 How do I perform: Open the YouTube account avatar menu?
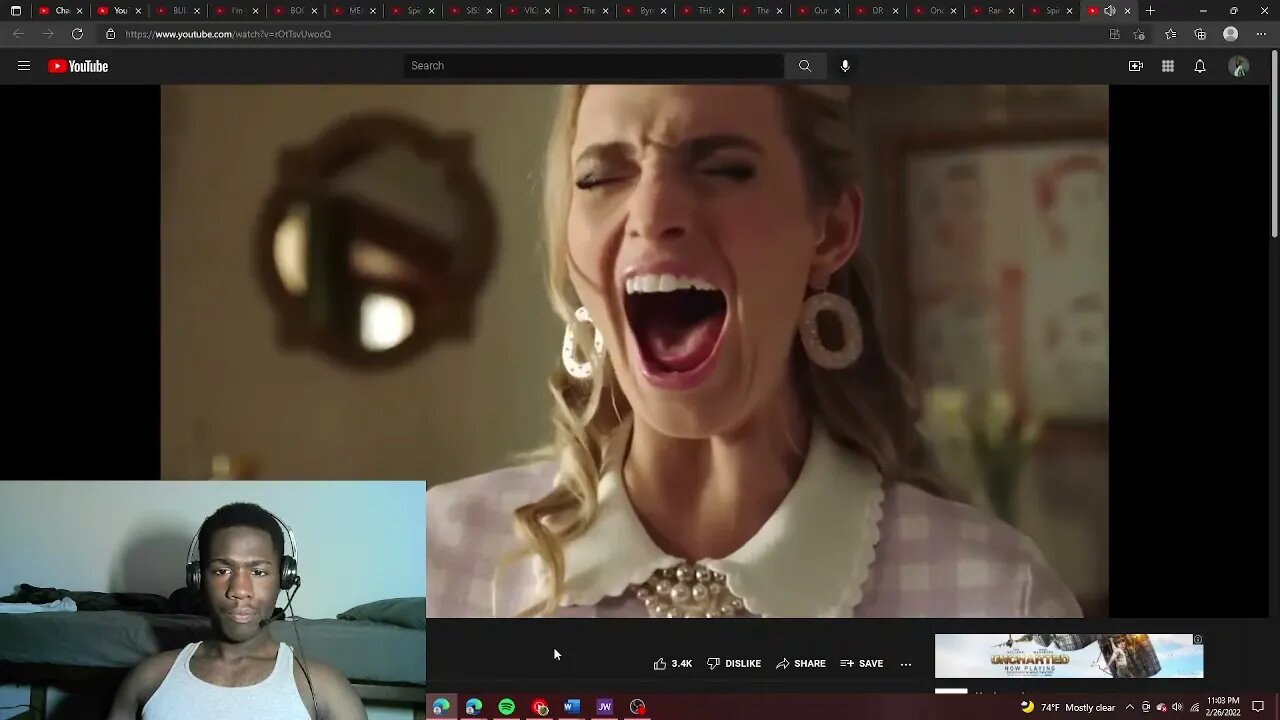click(1239, 66)
